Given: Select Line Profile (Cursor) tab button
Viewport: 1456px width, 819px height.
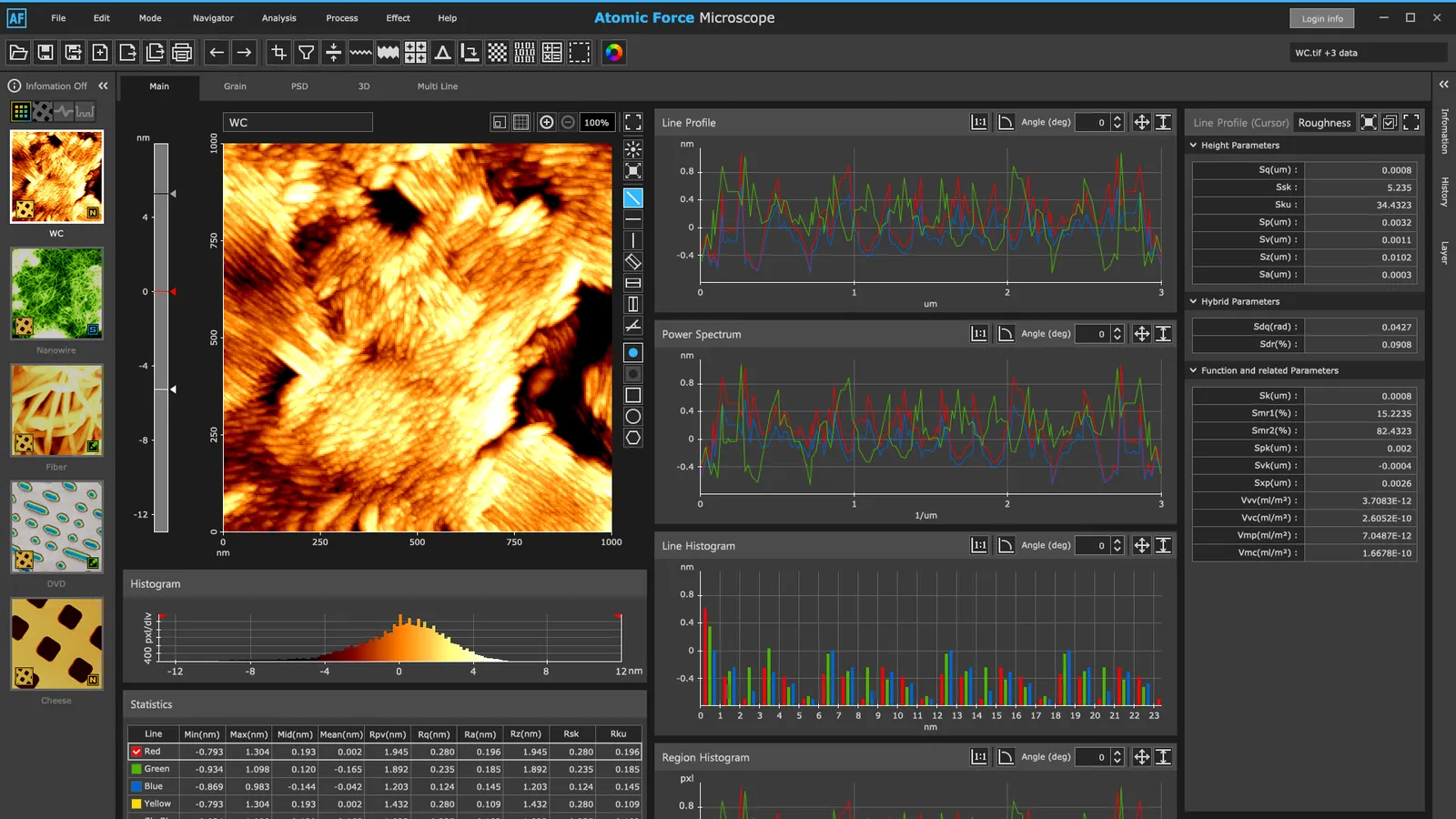Looking at the screenshot, I should click(x=1240, y=123).
